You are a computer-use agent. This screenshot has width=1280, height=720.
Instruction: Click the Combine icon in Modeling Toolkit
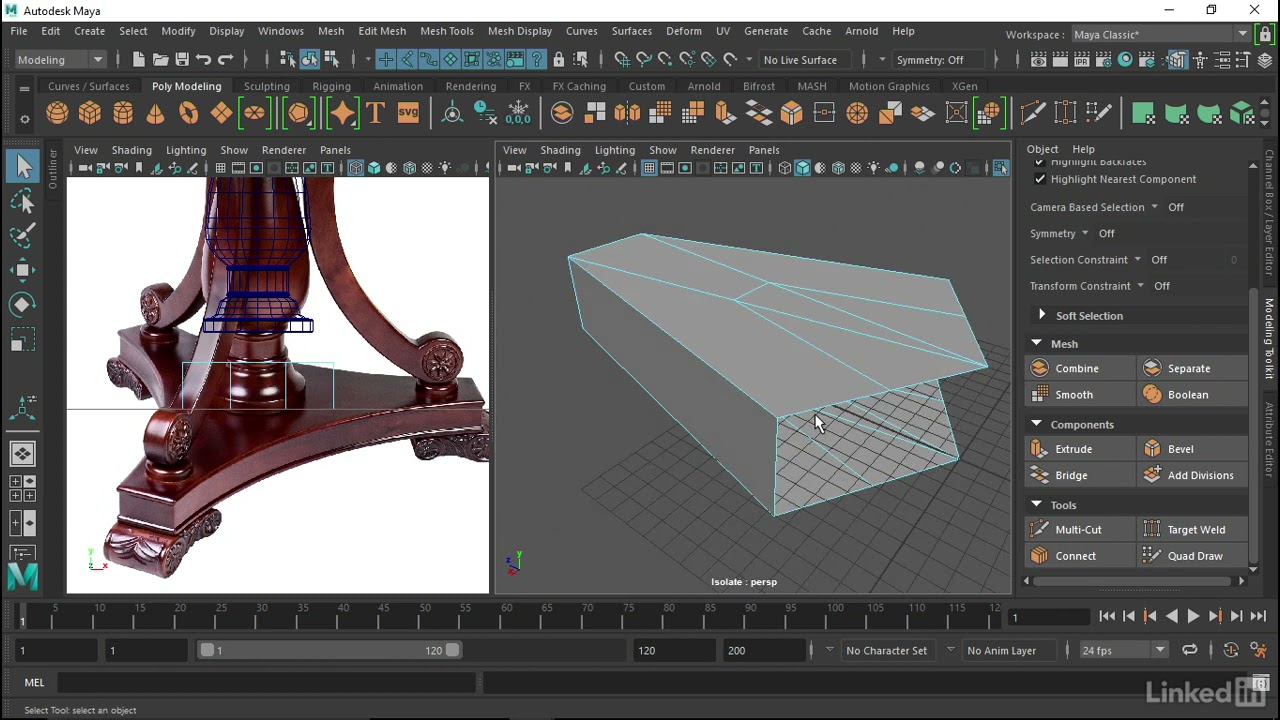1040,368
